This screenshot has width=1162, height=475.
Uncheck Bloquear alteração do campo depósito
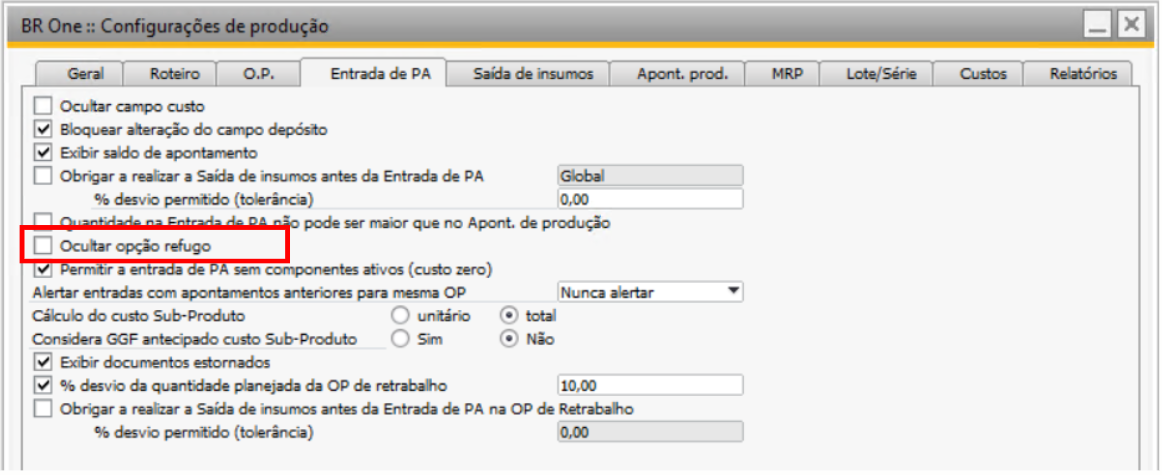[x=42, y=129]
